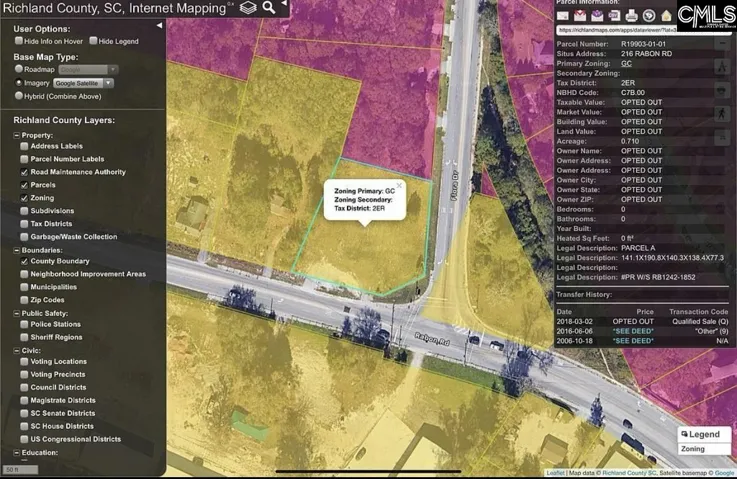The width and height of the screenshot is (737, 479).
Task: Export parcel data as CSV icon
Action: (x=614, y=16)
